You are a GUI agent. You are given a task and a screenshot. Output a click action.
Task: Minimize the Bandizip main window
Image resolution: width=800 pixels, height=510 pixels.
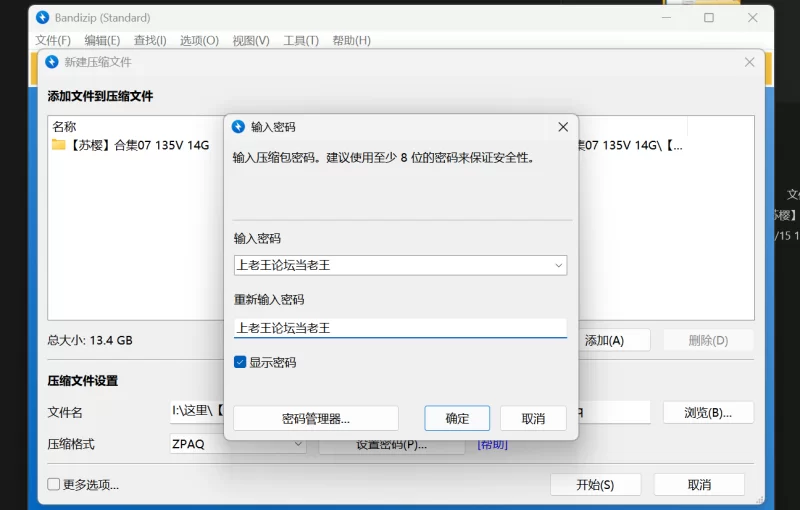coord(664,18)
